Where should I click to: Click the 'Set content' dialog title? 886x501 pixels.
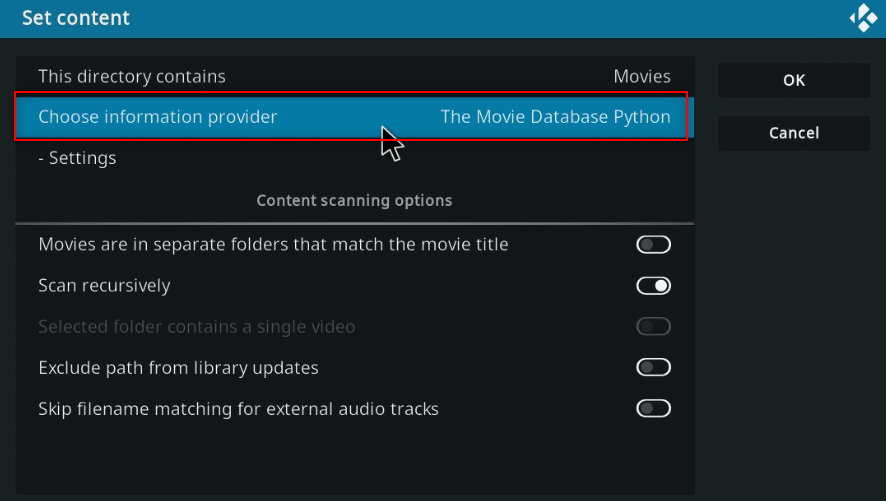click(x=76, y=18)
